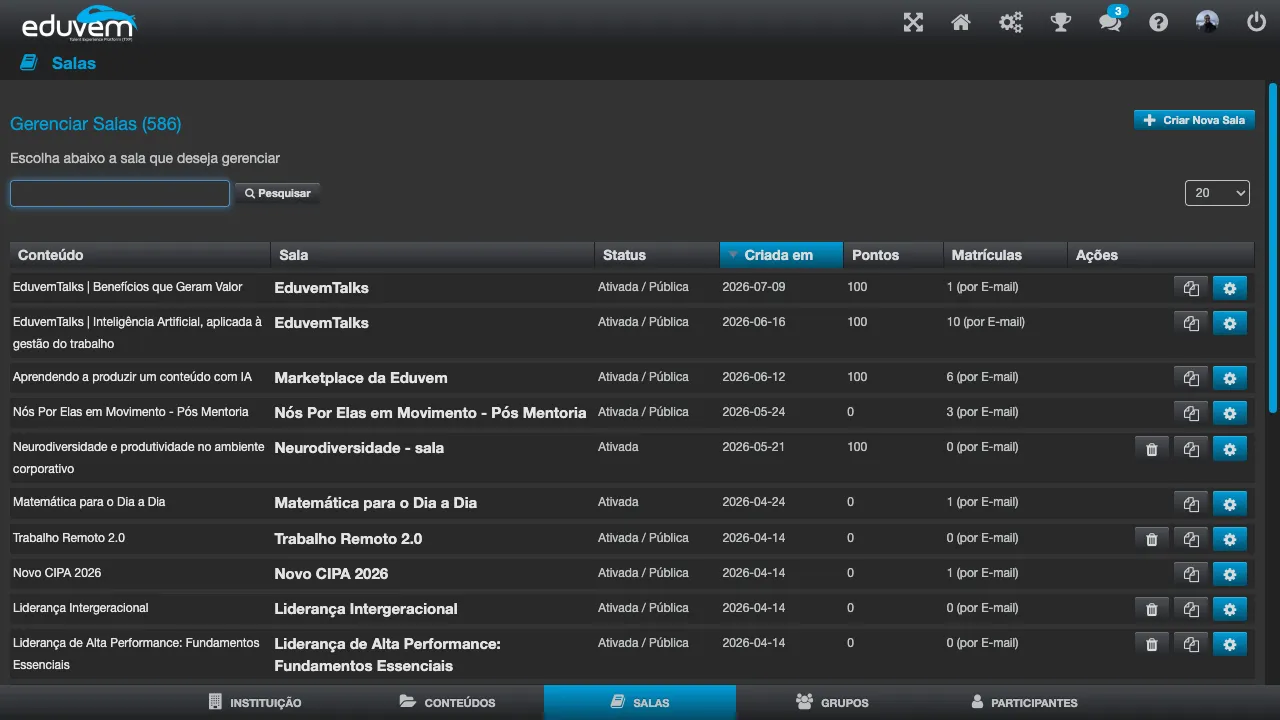Delete the Liderança Intergeracional room
Image resolution: width=1280 pixels, height=720 pixels.
click(1152, 609)
